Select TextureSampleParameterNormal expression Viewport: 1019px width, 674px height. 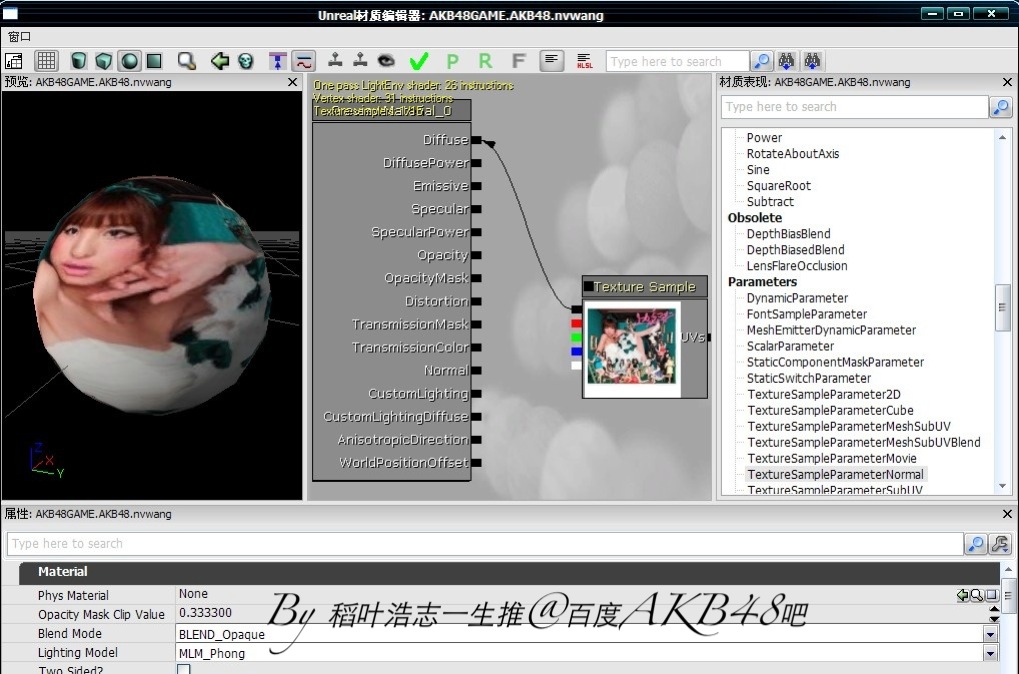(836, 474)
